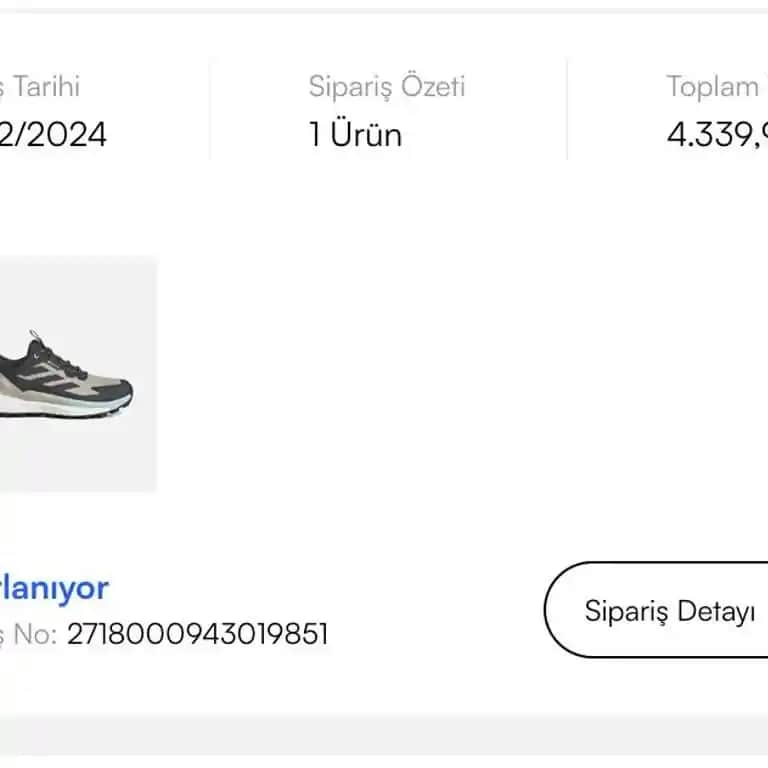
Task: Click the divider left of Toplam
Action: coord(567,108)
